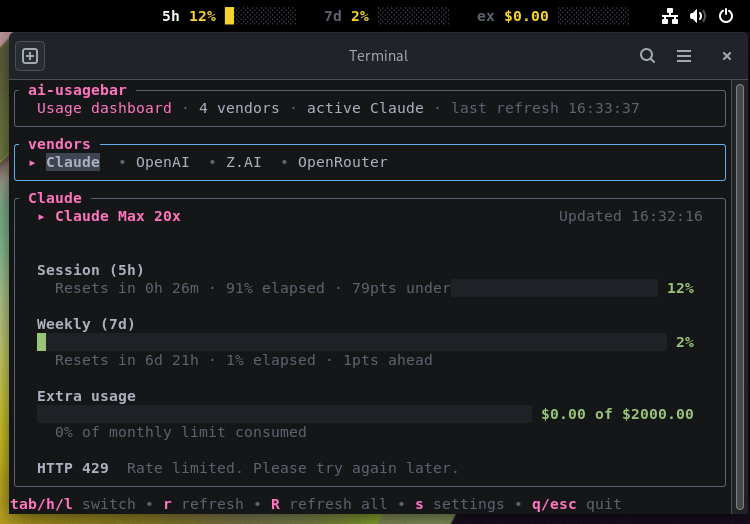This screenshot has width=750, height=524.
Task: Click 'Rate limited. Please try again later.' message
Action: (293, 468)
